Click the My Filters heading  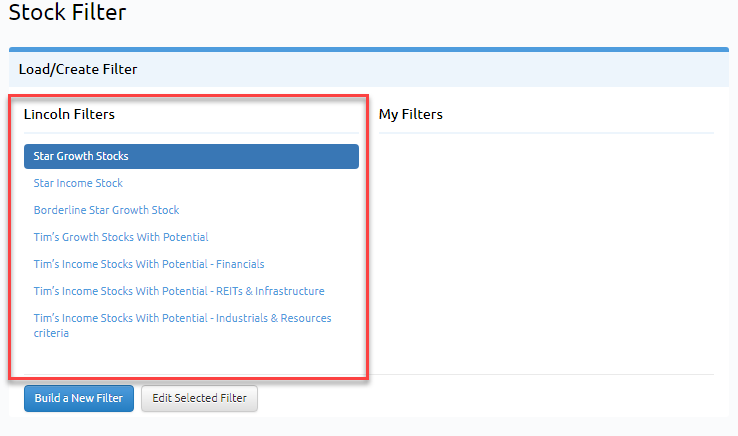coord(410,114)
